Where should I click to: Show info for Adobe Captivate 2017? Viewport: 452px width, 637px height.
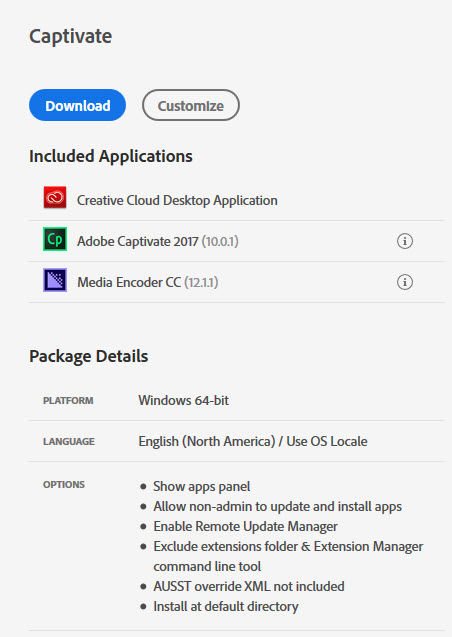pos(404,241)
